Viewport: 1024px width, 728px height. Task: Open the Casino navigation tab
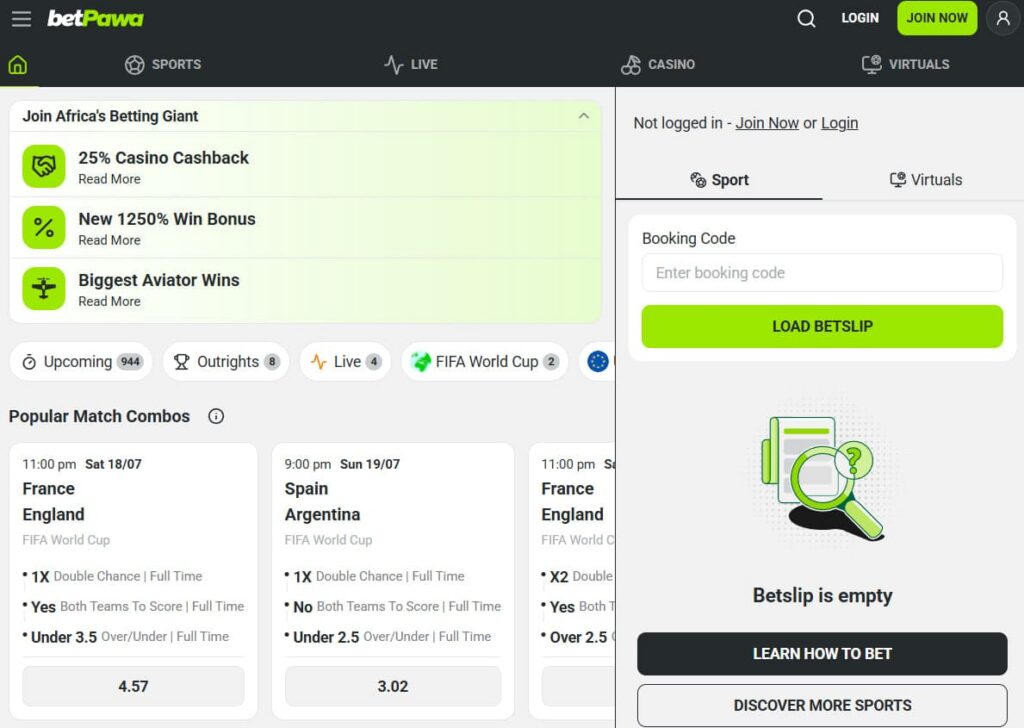pyautogui.click(x=658, y=65)
